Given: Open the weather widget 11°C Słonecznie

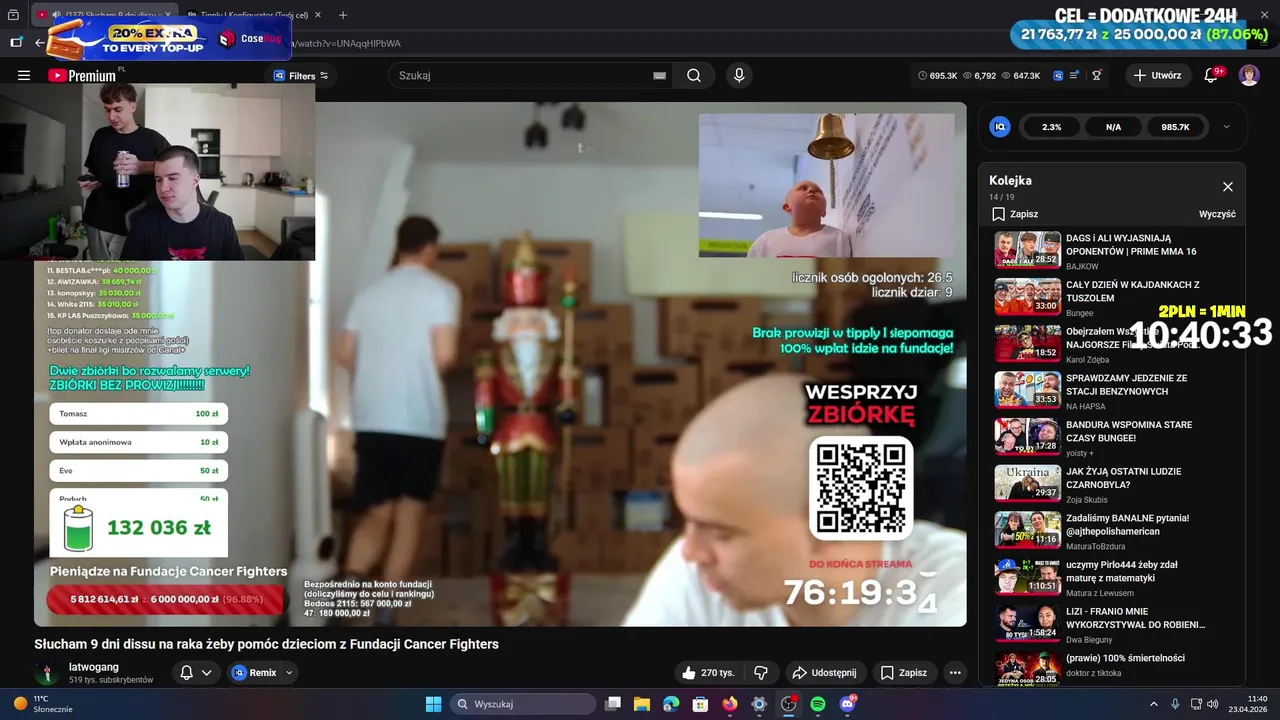Looking at the screenshot, I should pyautogui.click(x=42, y=704).
